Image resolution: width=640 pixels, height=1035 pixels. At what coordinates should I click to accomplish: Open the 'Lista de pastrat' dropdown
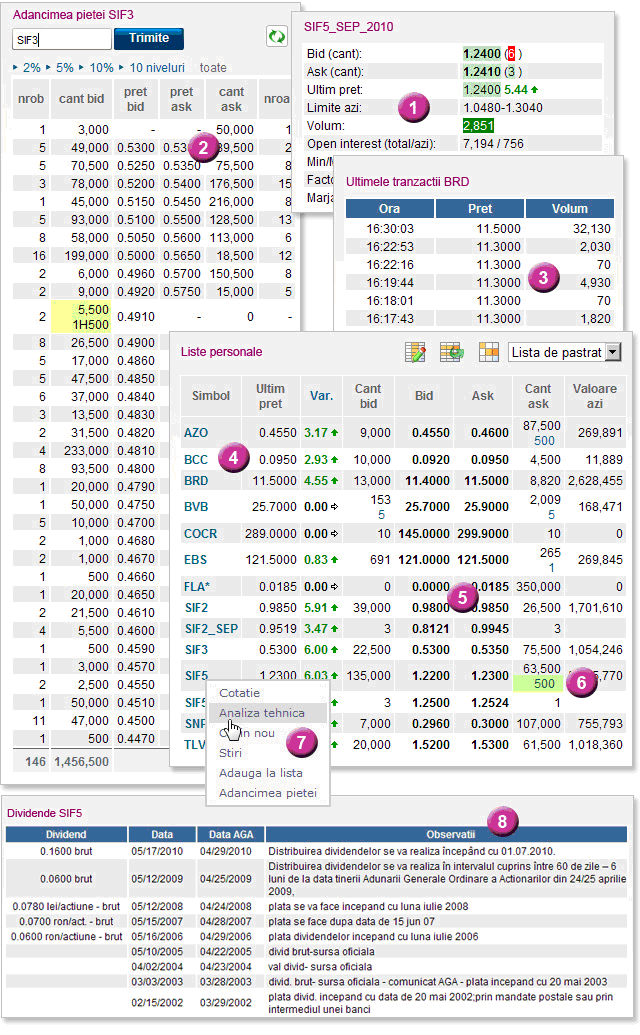(x=565, y=352)
